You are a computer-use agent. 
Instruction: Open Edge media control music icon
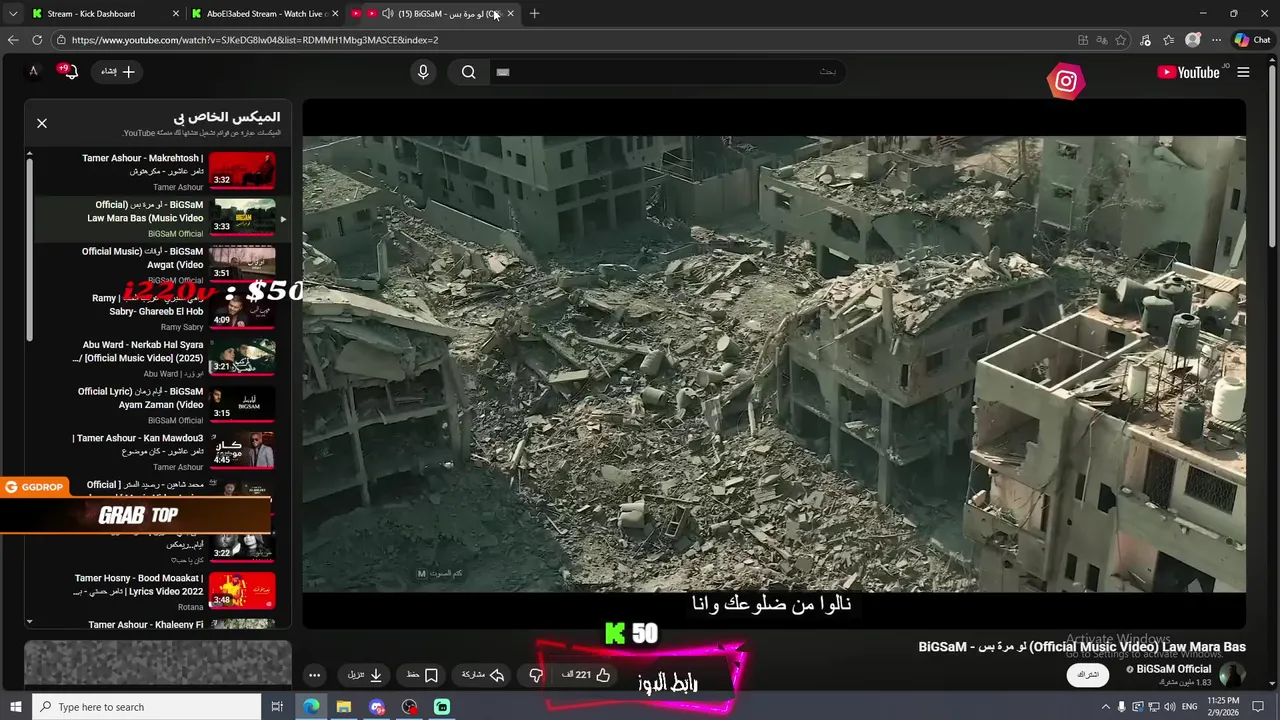[1145, 40]
